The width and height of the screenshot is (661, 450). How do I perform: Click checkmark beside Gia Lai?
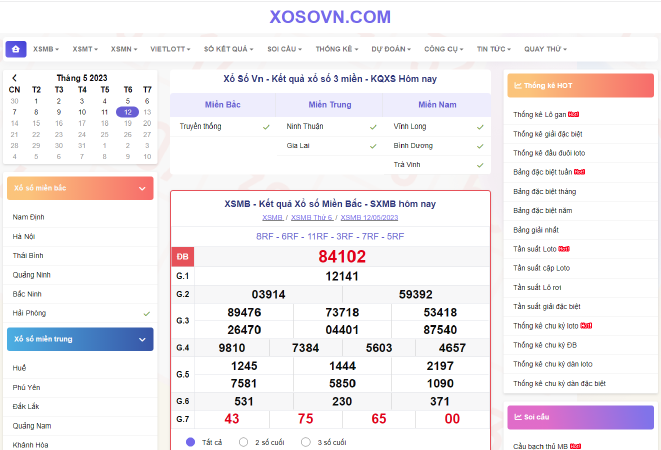373,146
